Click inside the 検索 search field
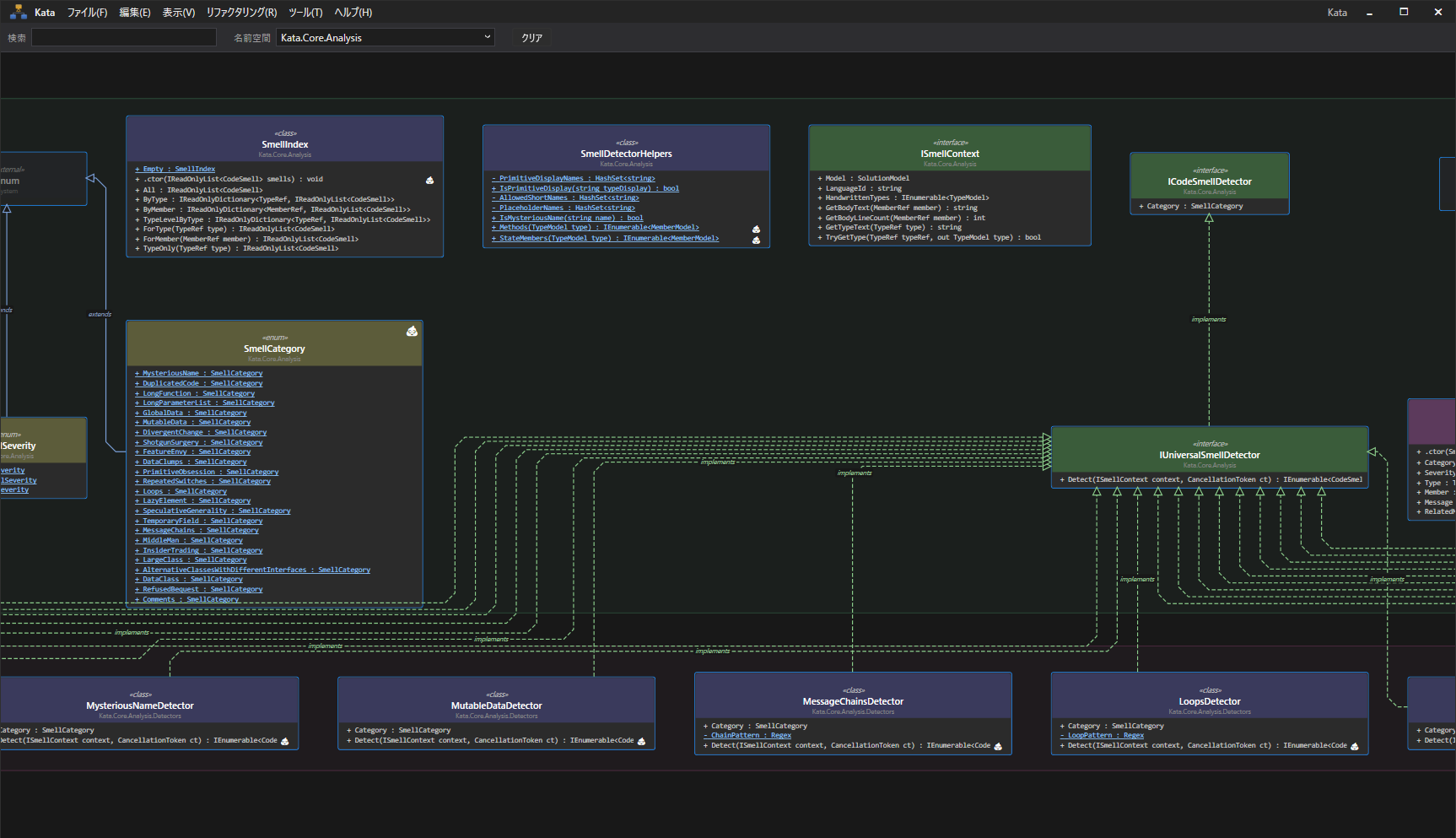The image size is (1456, 838). pos(124,37)
